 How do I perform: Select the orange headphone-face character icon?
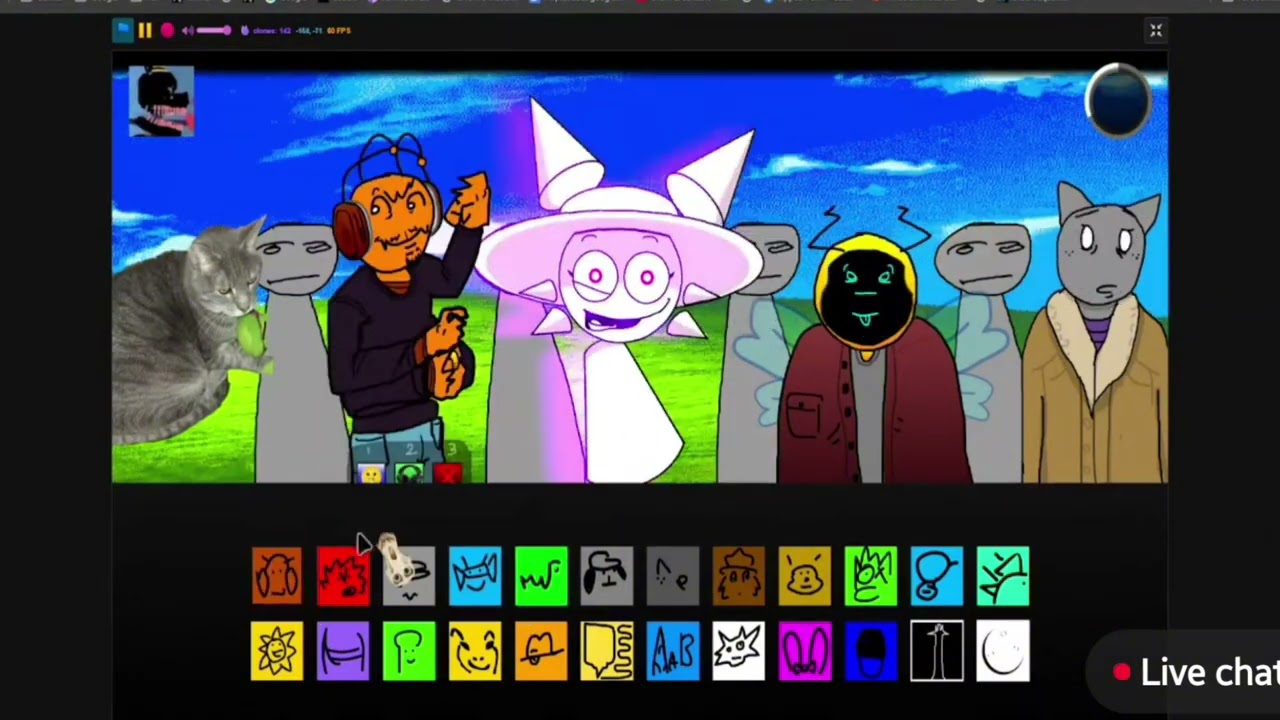[277, 576]
